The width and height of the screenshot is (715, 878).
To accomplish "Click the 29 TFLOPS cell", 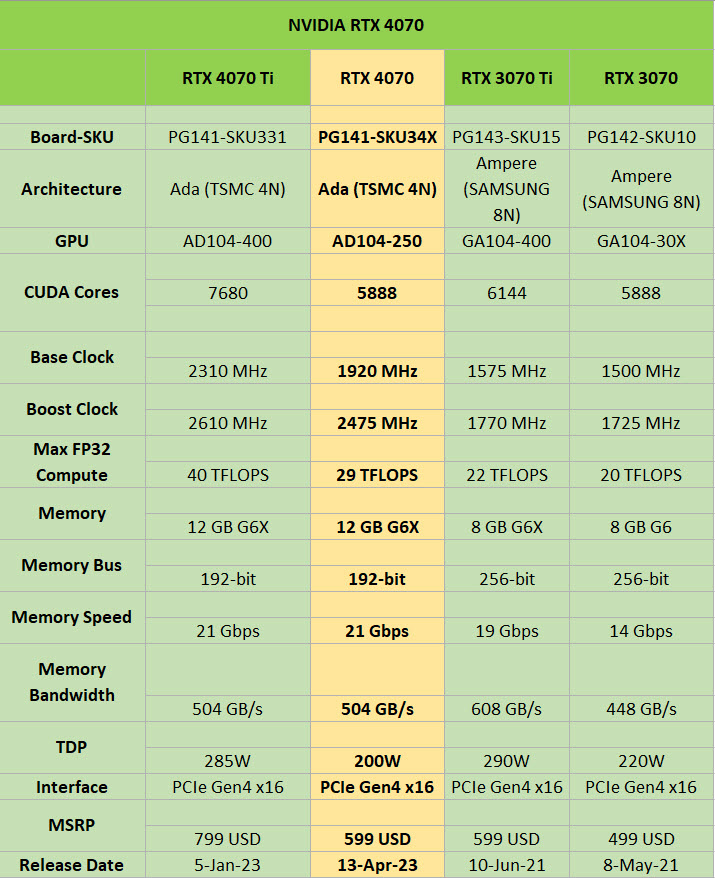I will [377, 475].
